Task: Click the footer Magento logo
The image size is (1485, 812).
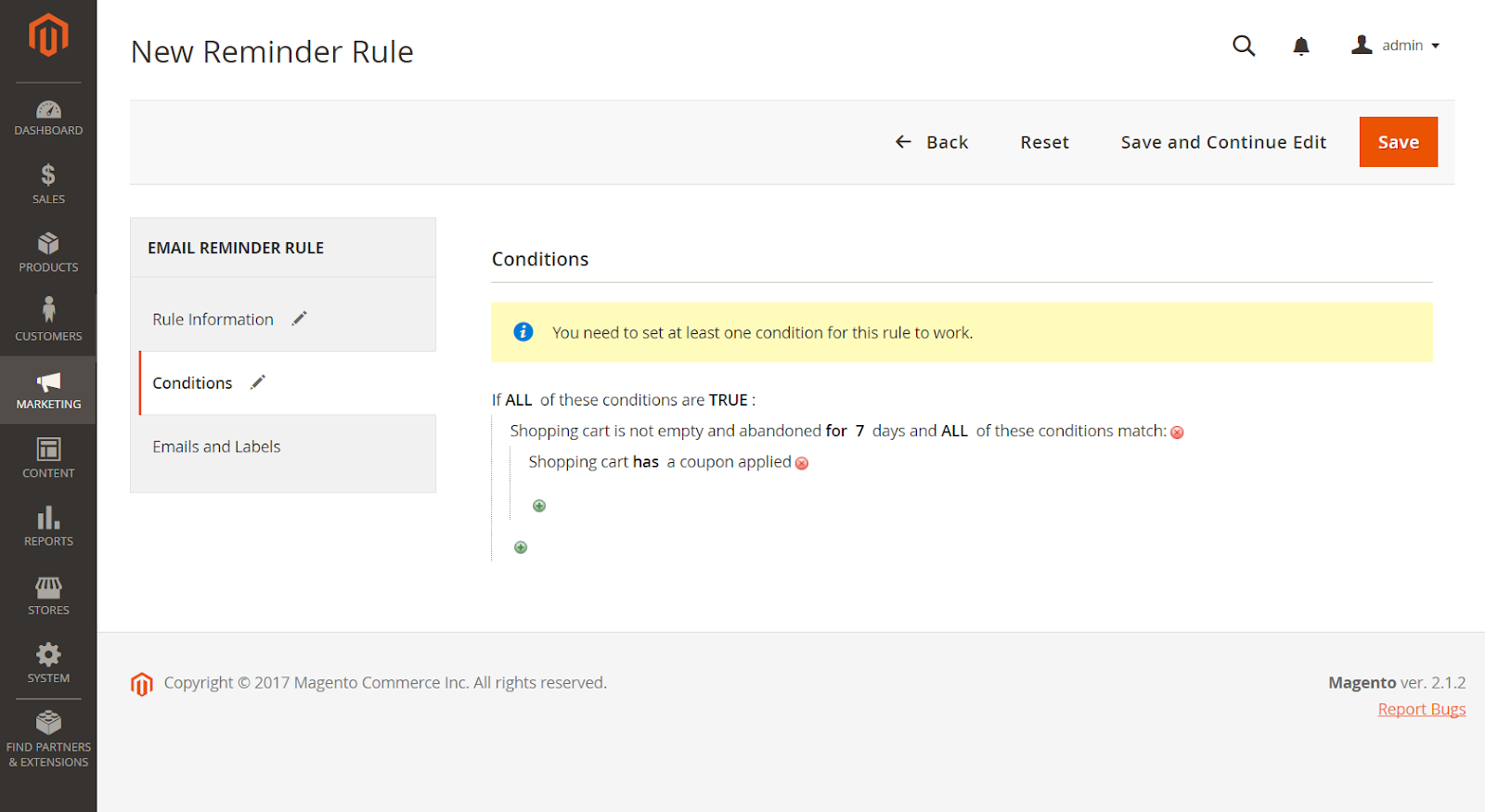Action: (x=141, y=684)
